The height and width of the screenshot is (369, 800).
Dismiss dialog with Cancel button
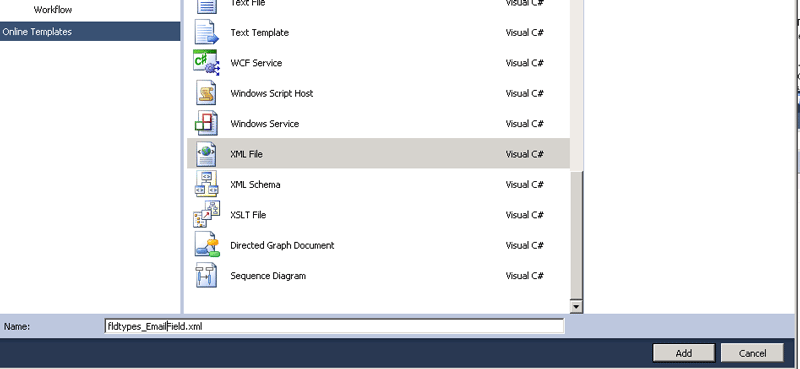click(x=752, y=353)
